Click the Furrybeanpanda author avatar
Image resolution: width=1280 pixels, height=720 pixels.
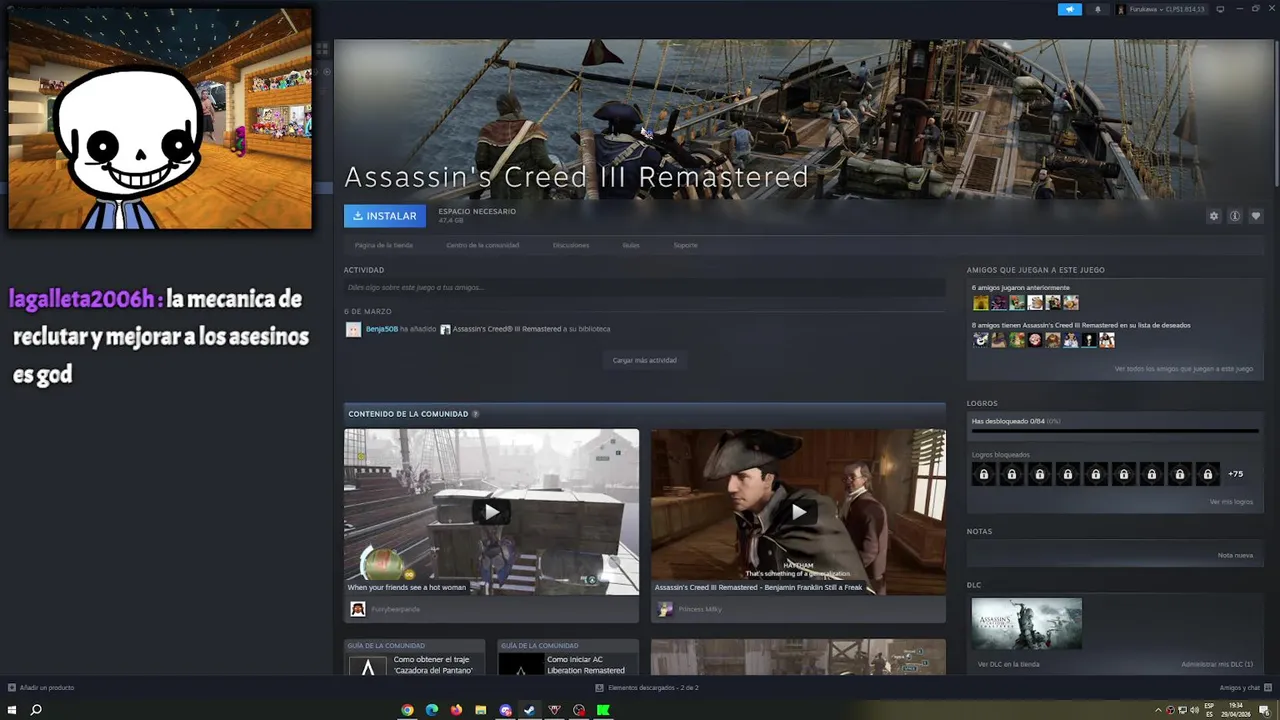point(358,609)
